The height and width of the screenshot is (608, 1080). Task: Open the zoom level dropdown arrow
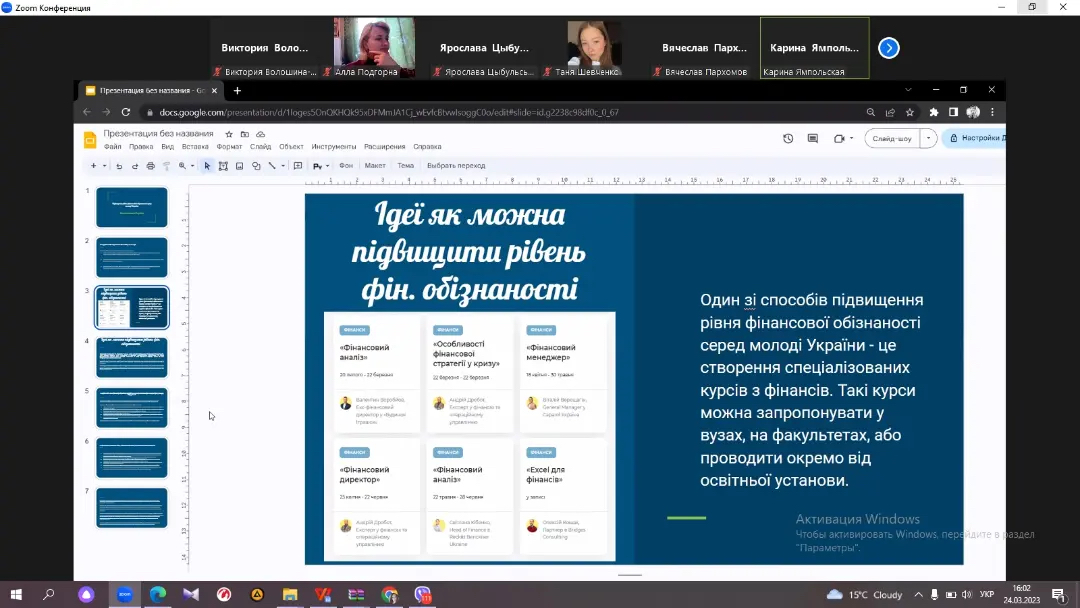tap(192, 166)
